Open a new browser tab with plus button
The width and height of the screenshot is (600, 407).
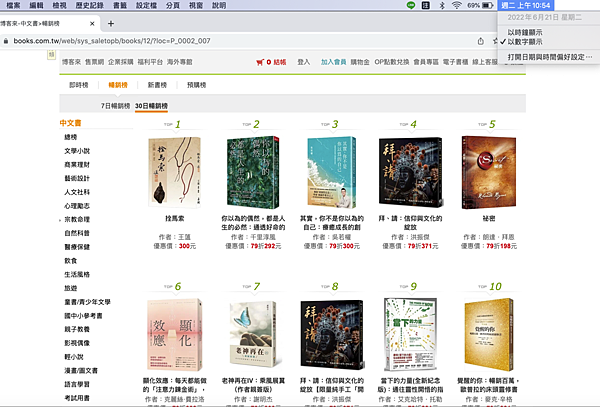click(x=111, y=24)
